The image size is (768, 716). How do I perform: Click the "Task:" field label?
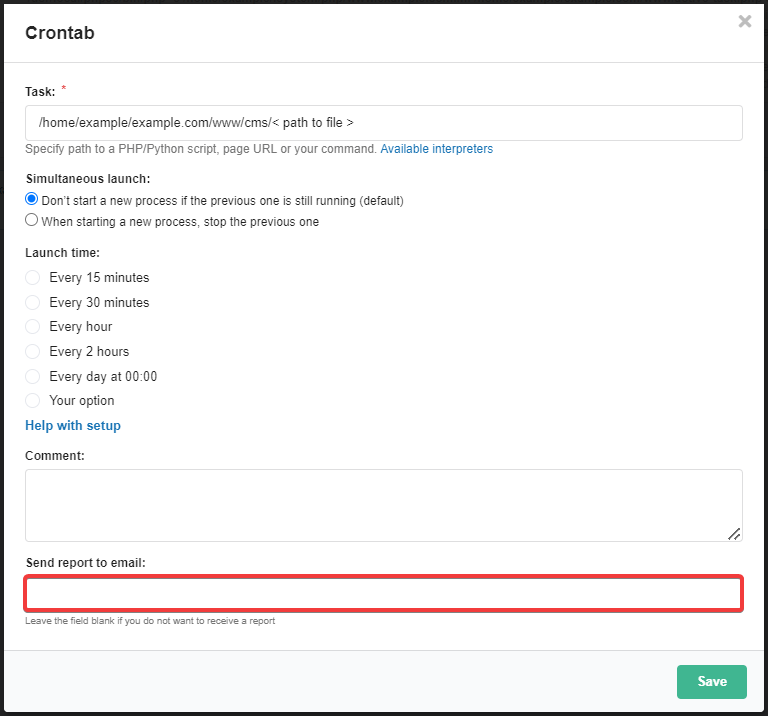point(40,91)
